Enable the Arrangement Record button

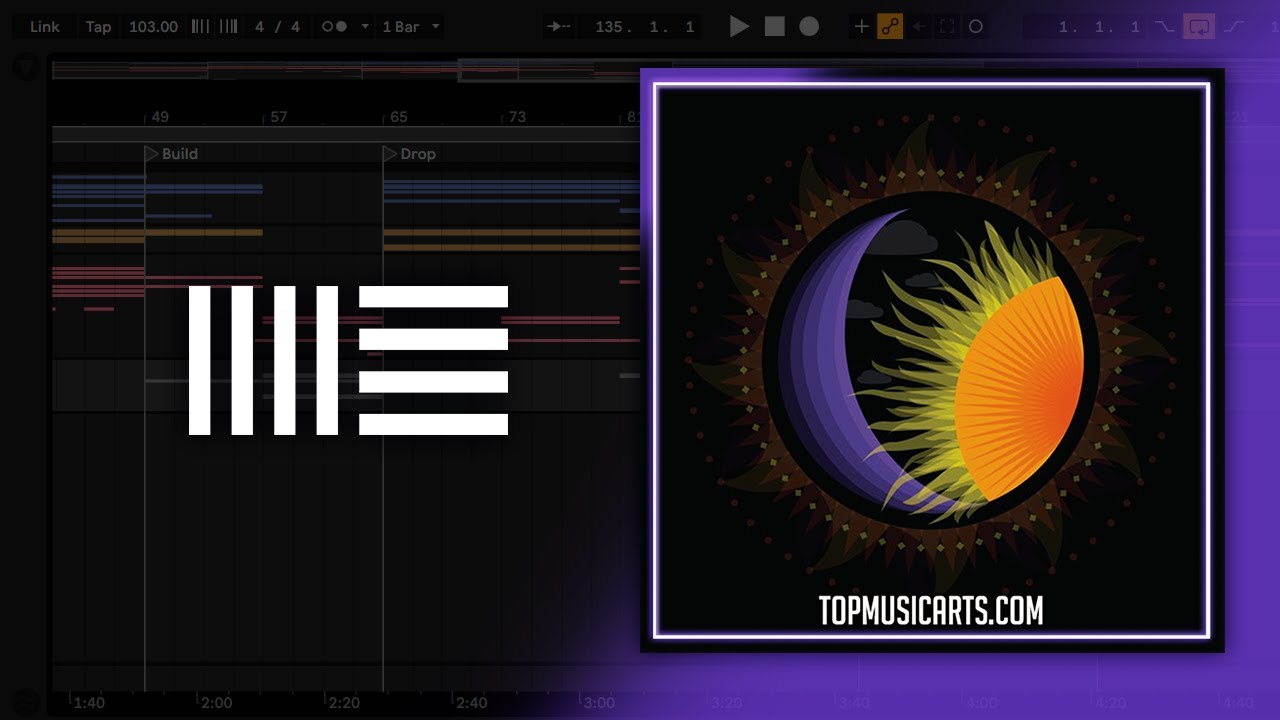click(x=809, y=27)
